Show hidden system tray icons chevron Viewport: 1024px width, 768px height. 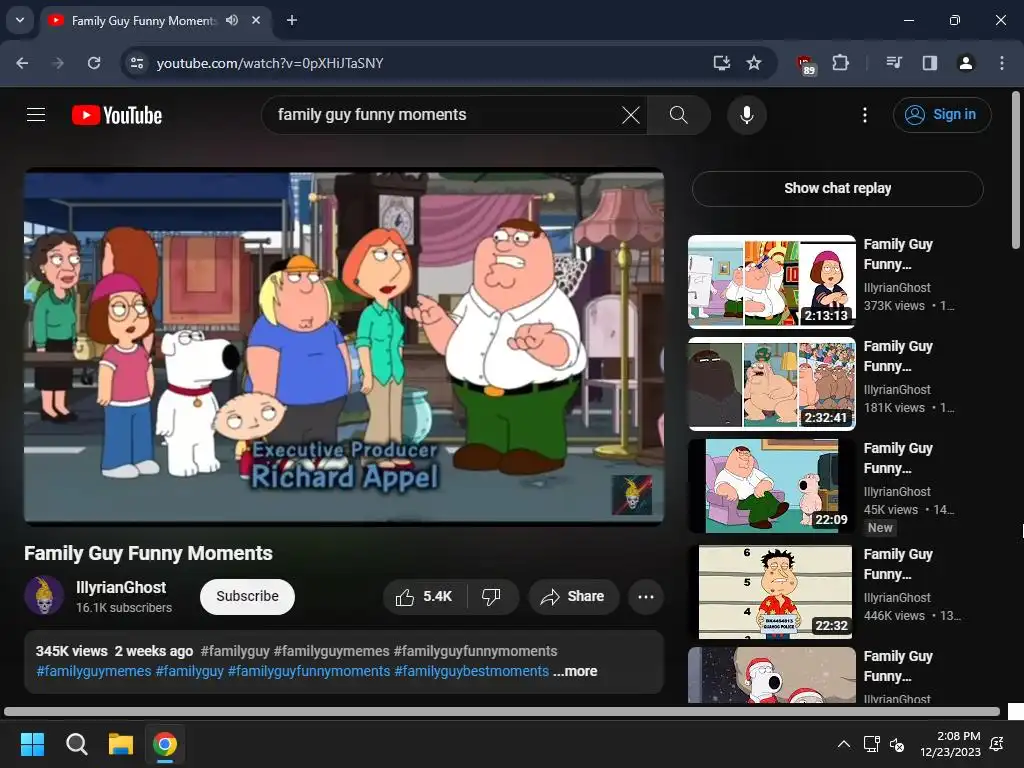[843, 744]
